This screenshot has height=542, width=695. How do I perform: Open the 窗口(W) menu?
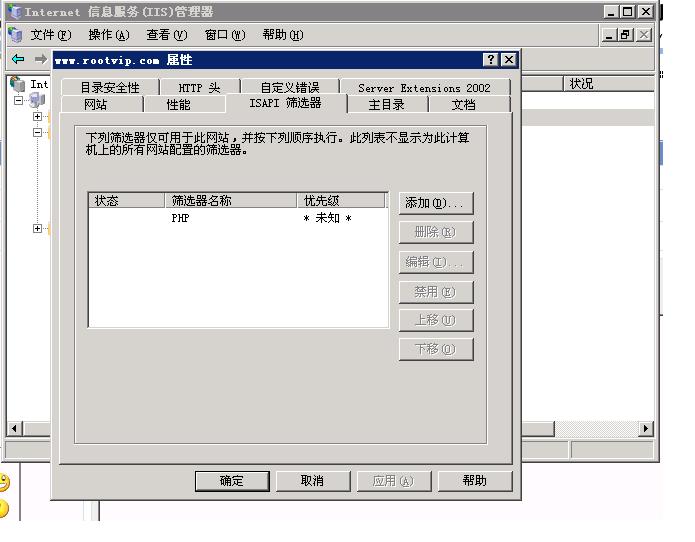point(225,35)
